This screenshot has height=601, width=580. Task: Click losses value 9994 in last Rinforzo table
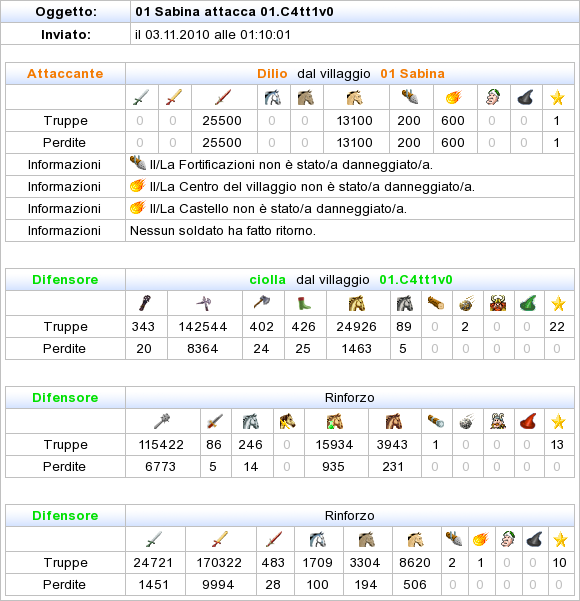218,585
